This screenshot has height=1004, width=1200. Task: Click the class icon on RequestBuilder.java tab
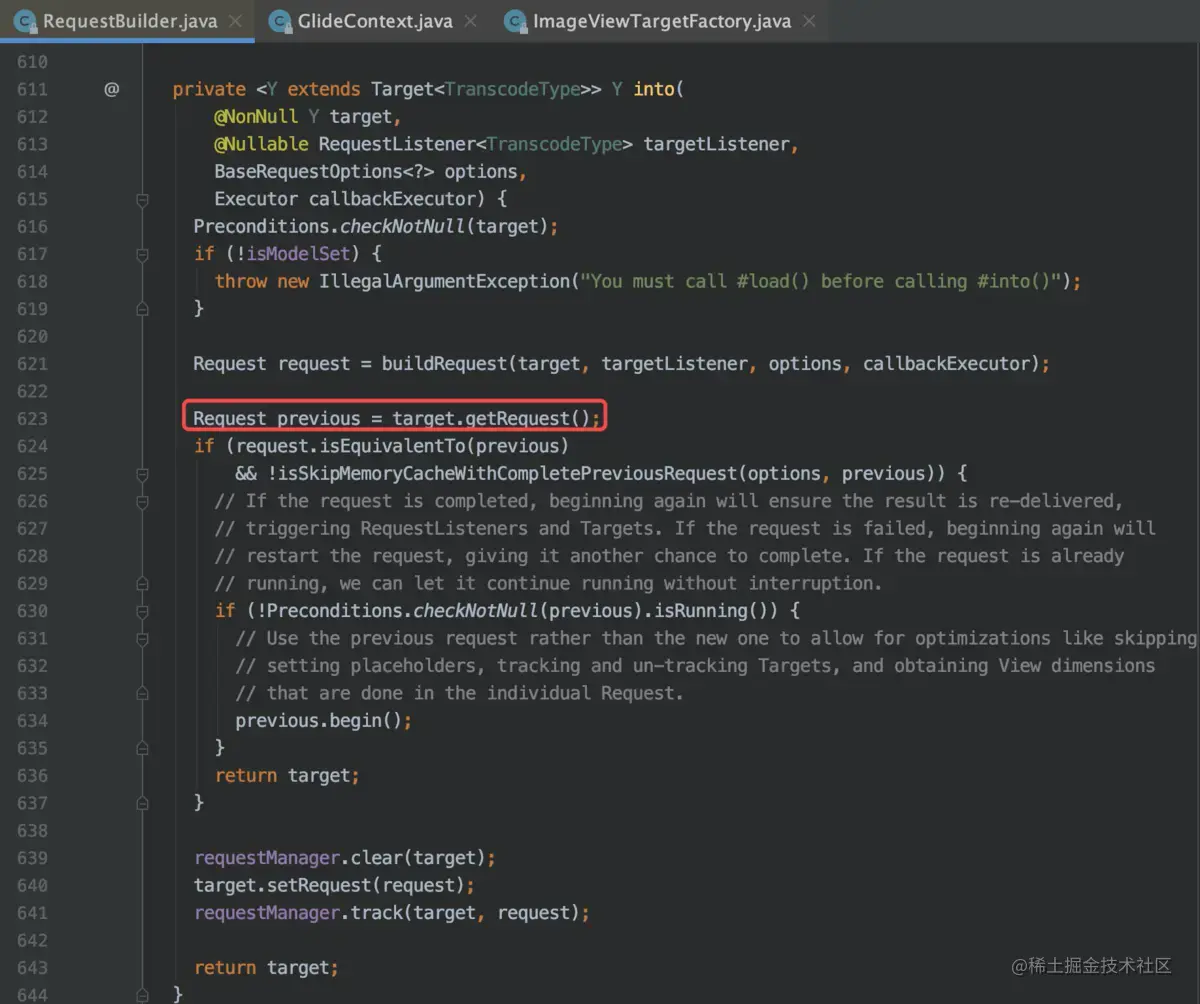click(26, 21)
